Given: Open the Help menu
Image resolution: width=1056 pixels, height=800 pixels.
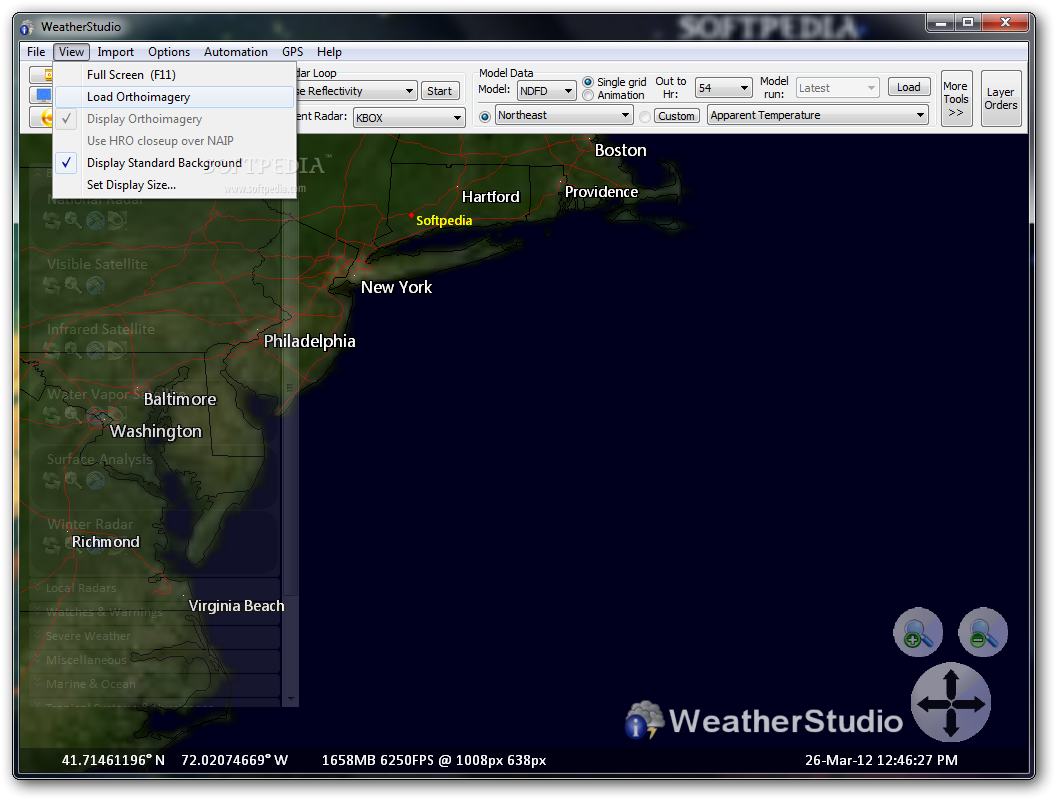Looking at the screenshot, I should point(329,52).
